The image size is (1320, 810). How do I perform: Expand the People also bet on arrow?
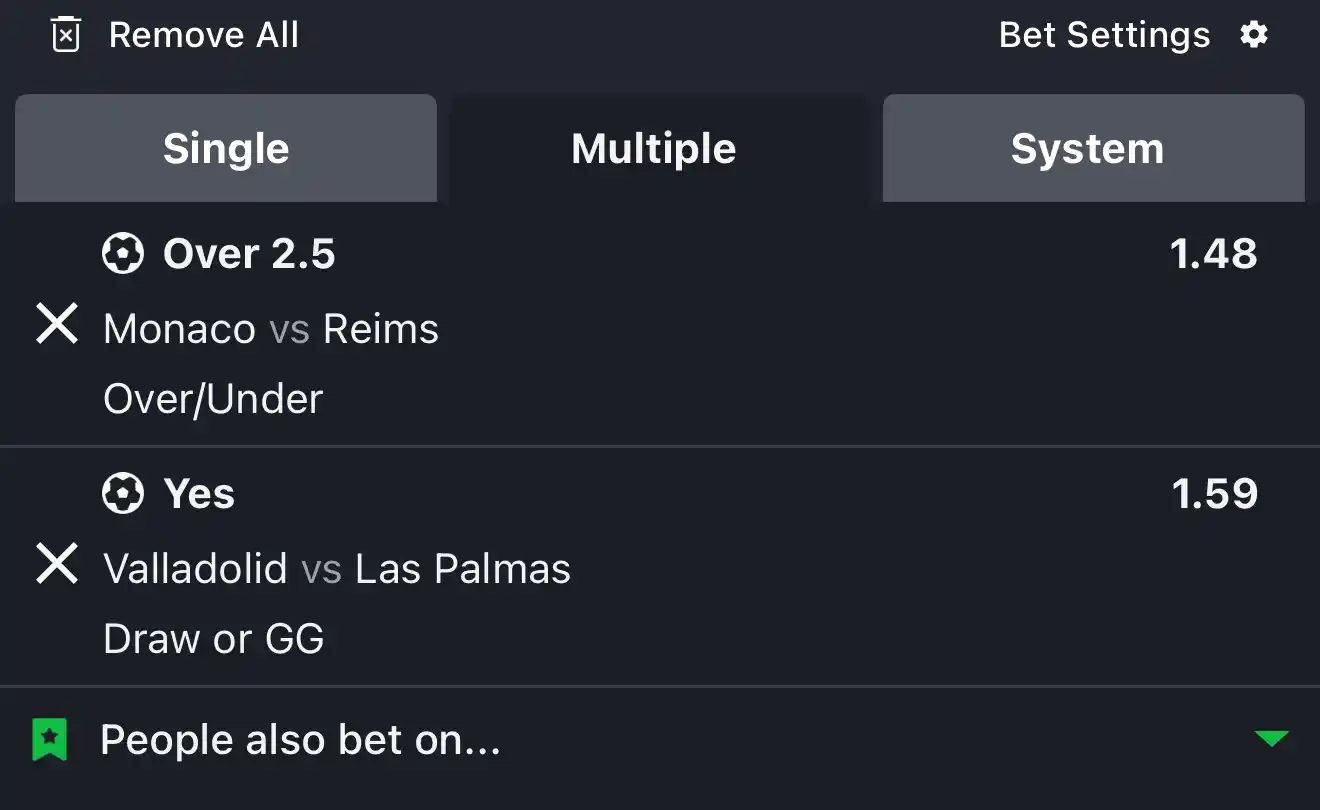point(1271,739)
